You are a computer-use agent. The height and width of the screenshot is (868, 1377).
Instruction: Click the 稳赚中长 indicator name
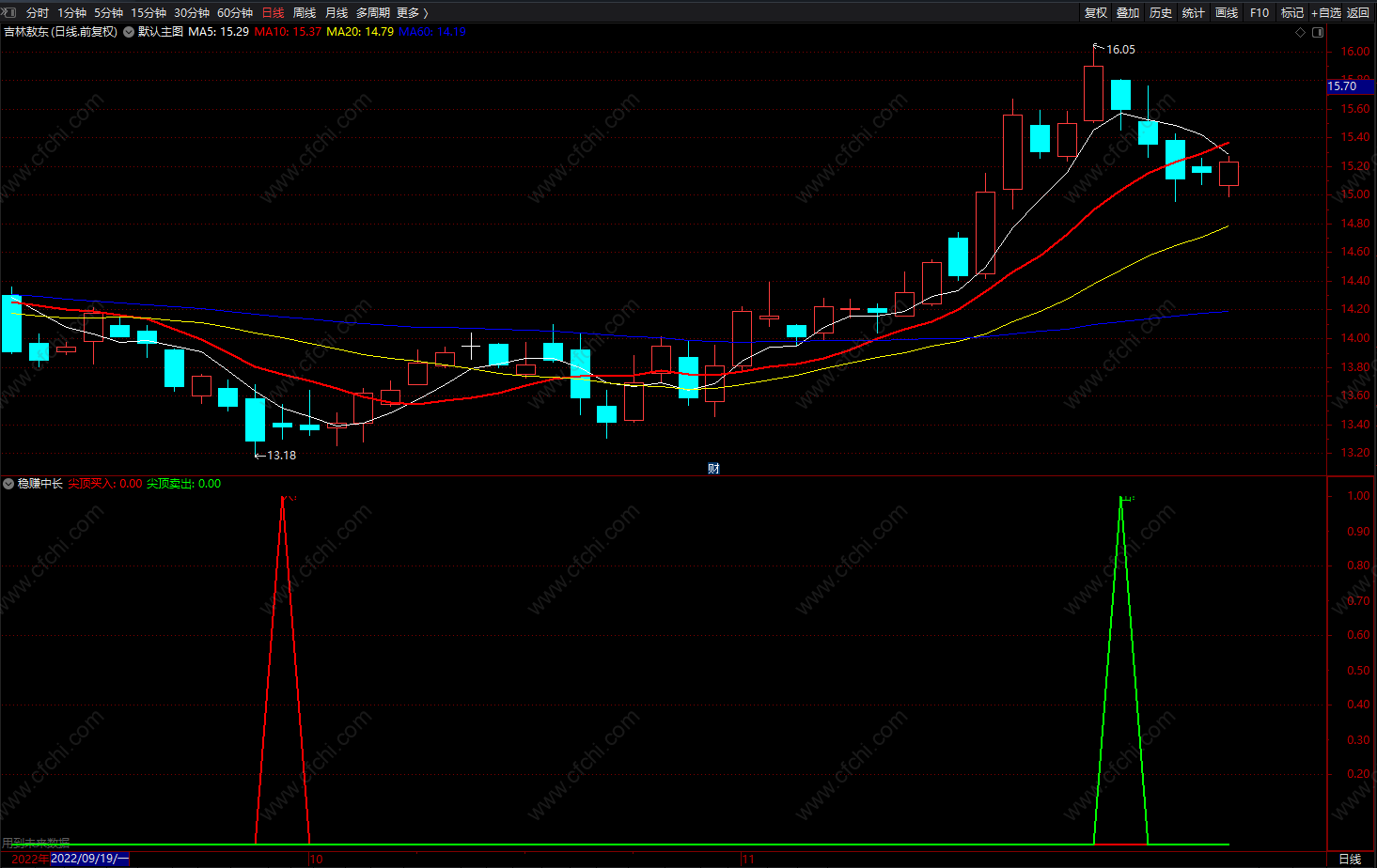click(39, 484)
